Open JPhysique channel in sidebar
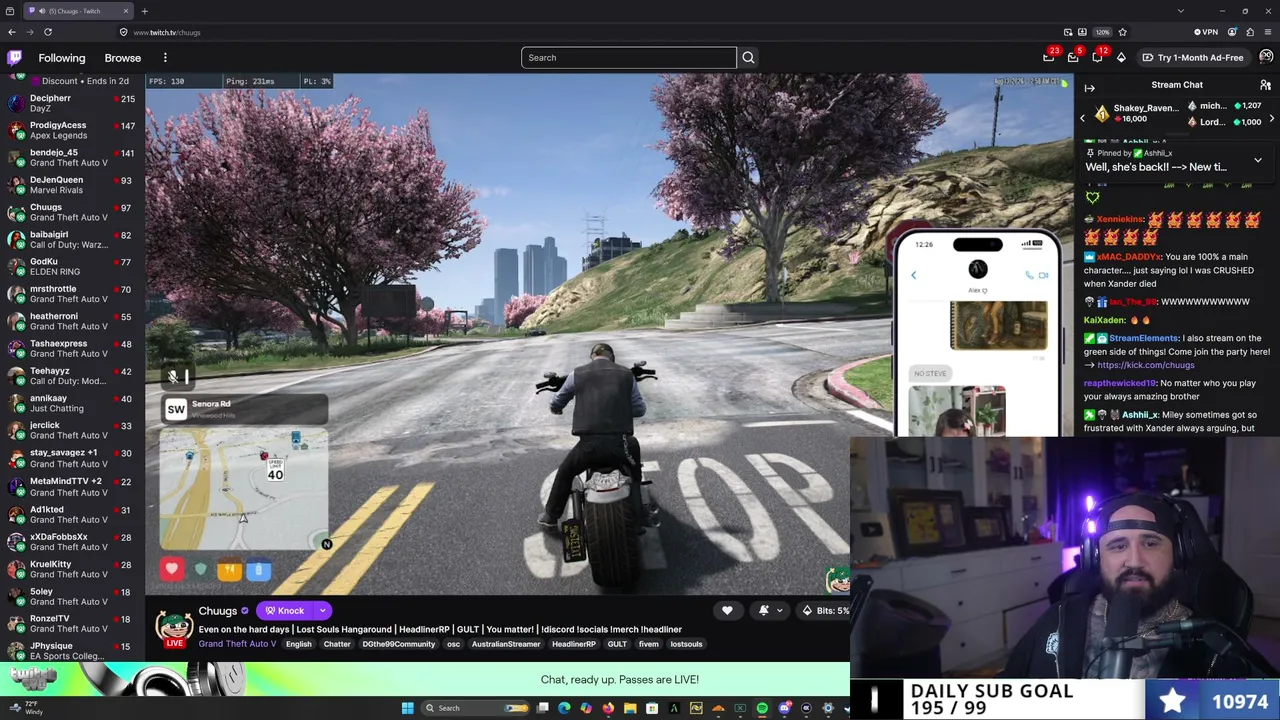Viewport: 1280px width, 720px height. [x=70, y=651]
